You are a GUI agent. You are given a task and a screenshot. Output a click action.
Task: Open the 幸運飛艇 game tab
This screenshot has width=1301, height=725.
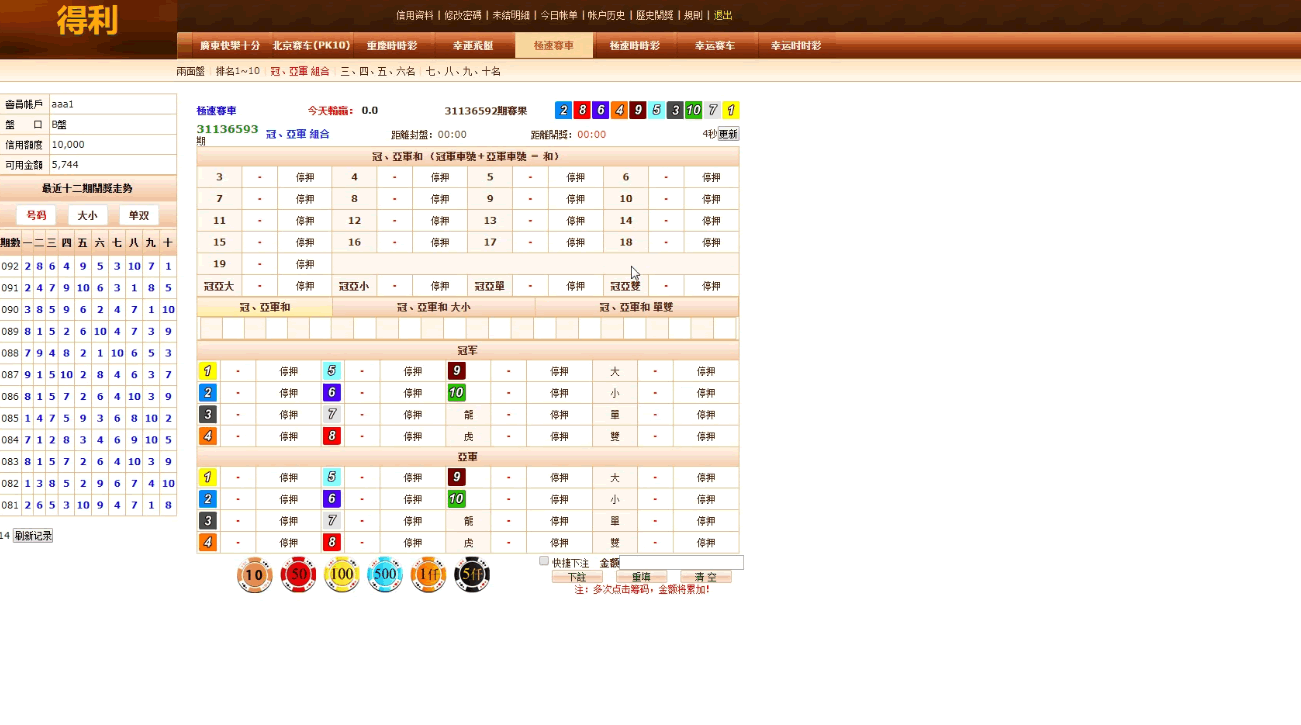473,46
